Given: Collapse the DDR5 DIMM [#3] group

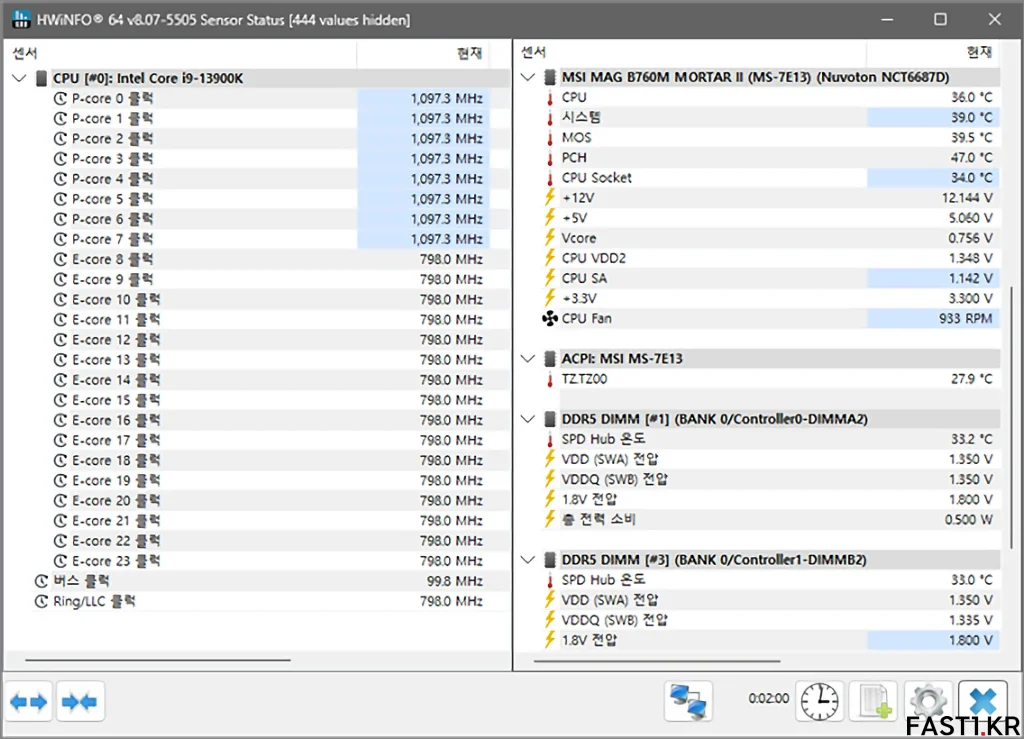Looking at the screenshot, I should click(528, 560).
